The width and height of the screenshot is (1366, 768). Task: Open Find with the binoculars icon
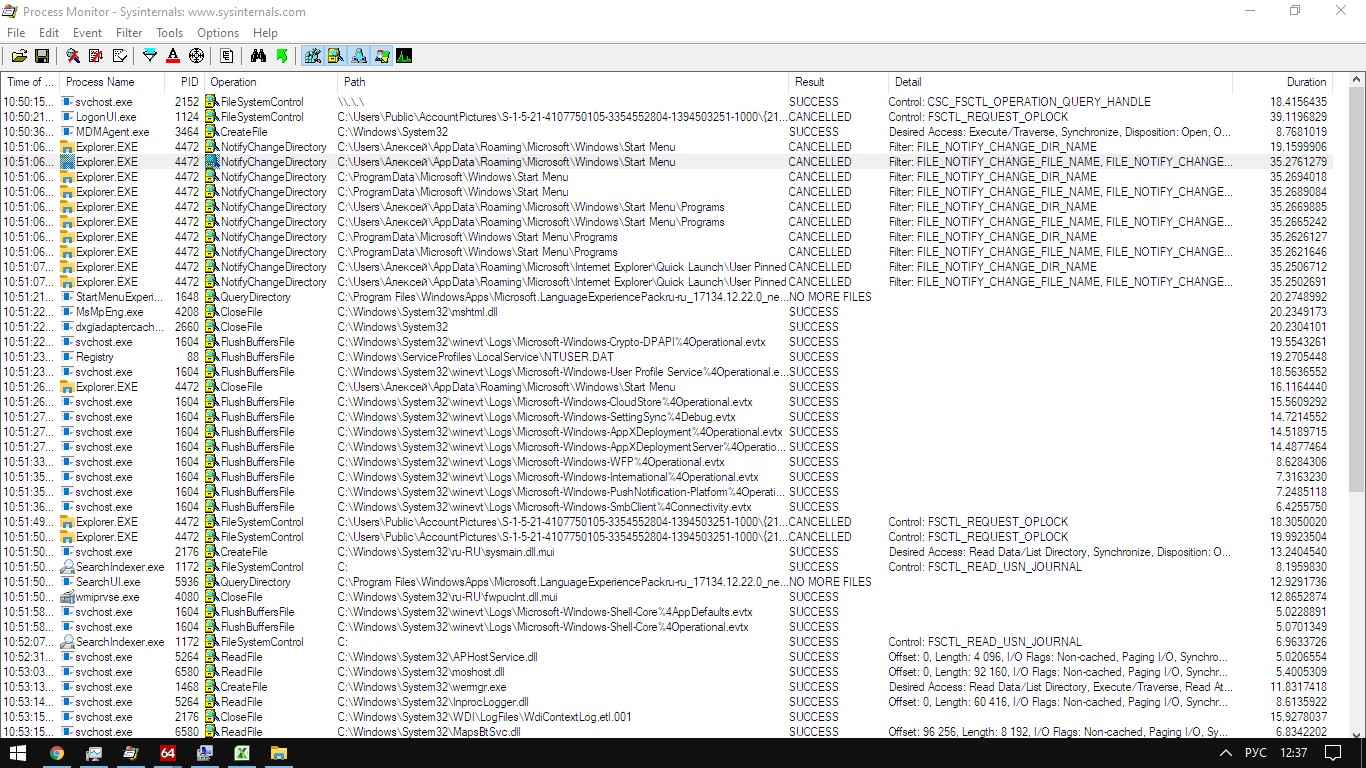(258, 56)
